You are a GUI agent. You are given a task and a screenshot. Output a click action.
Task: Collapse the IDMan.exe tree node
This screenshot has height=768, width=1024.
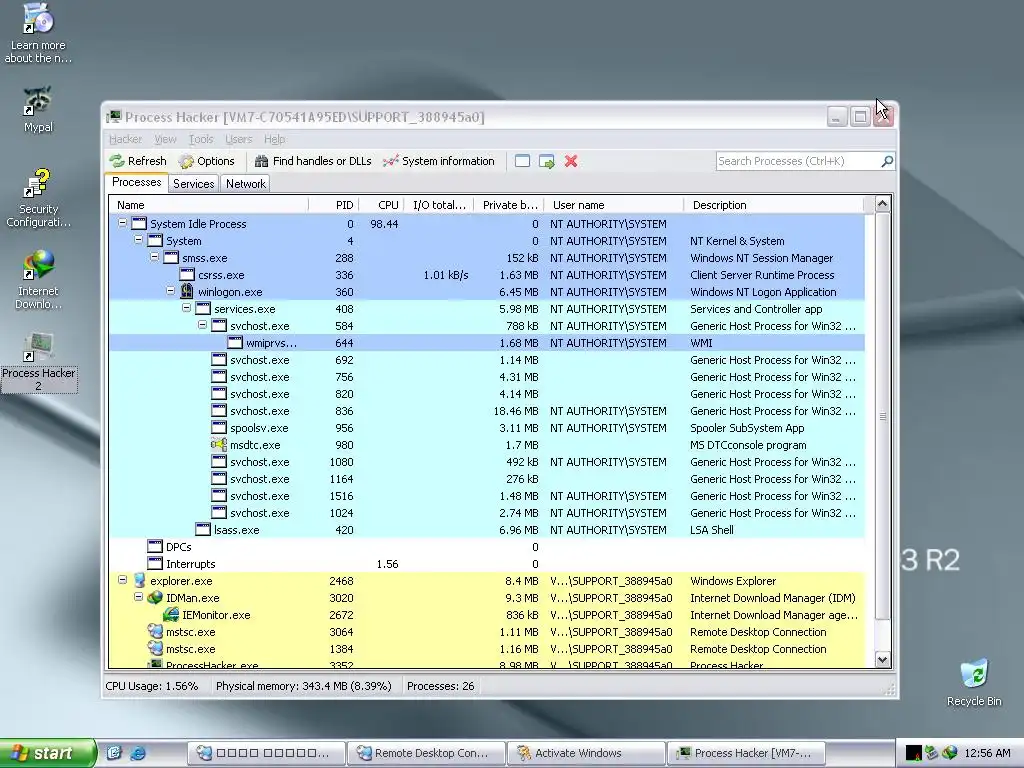coord(138,597)
